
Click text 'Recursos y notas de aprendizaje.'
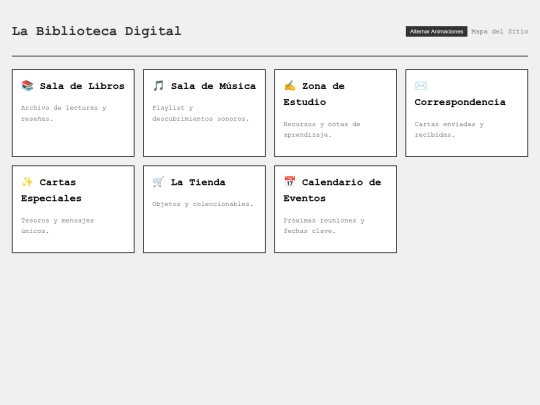tap(322, 129)
